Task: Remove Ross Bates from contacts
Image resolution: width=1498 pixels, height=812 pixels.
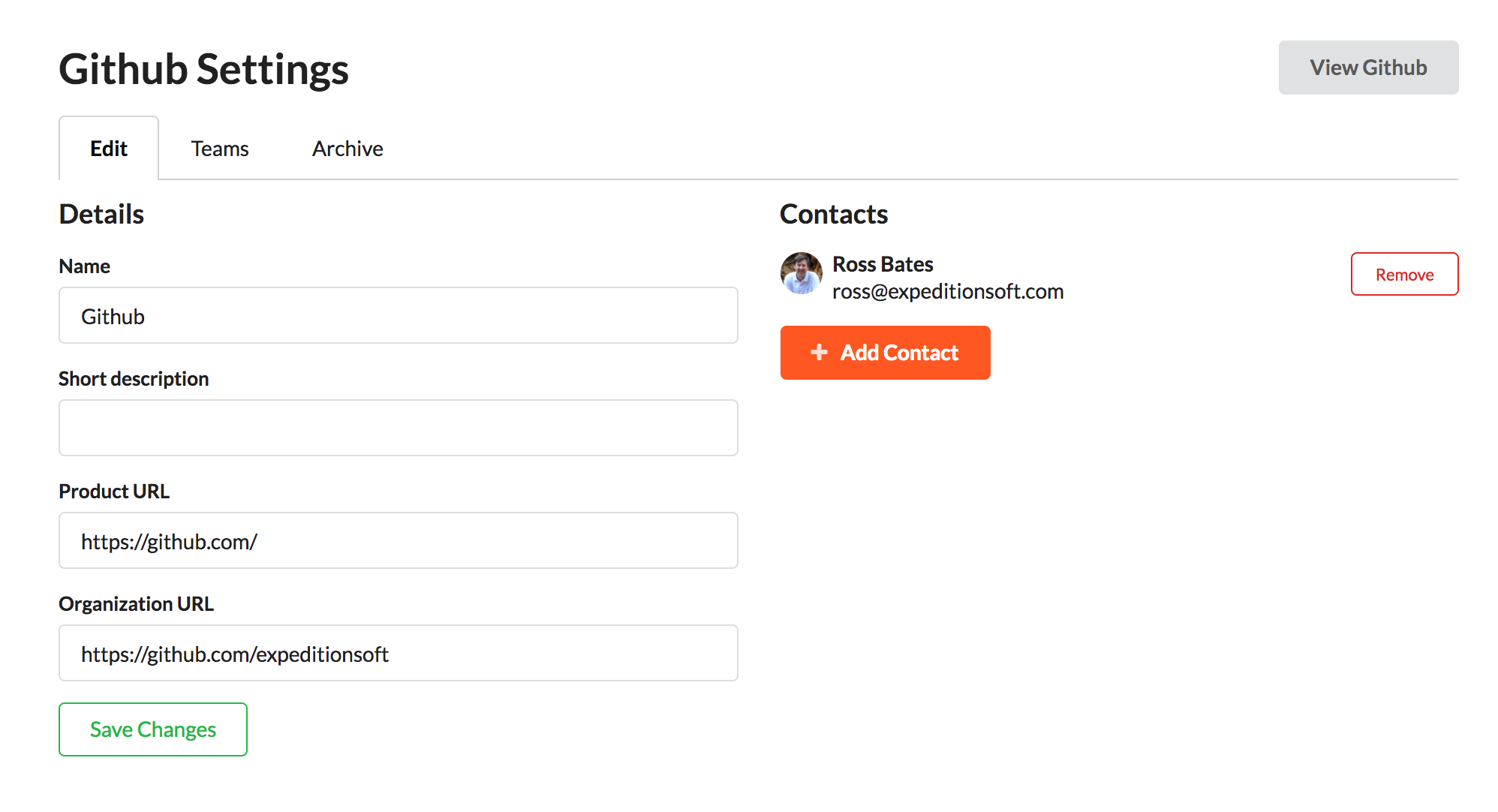Action: [x=1404, y=274]
